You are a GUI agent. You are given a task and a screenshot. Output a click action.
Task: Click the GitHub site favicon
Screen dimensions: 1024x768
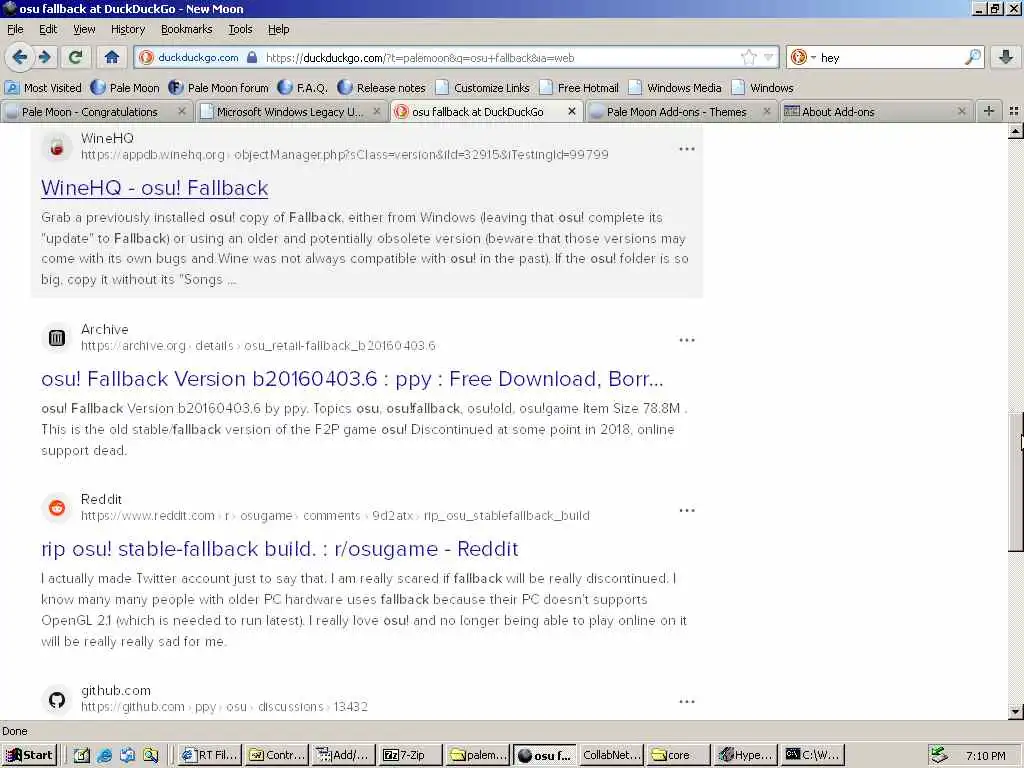pos(57,700)
